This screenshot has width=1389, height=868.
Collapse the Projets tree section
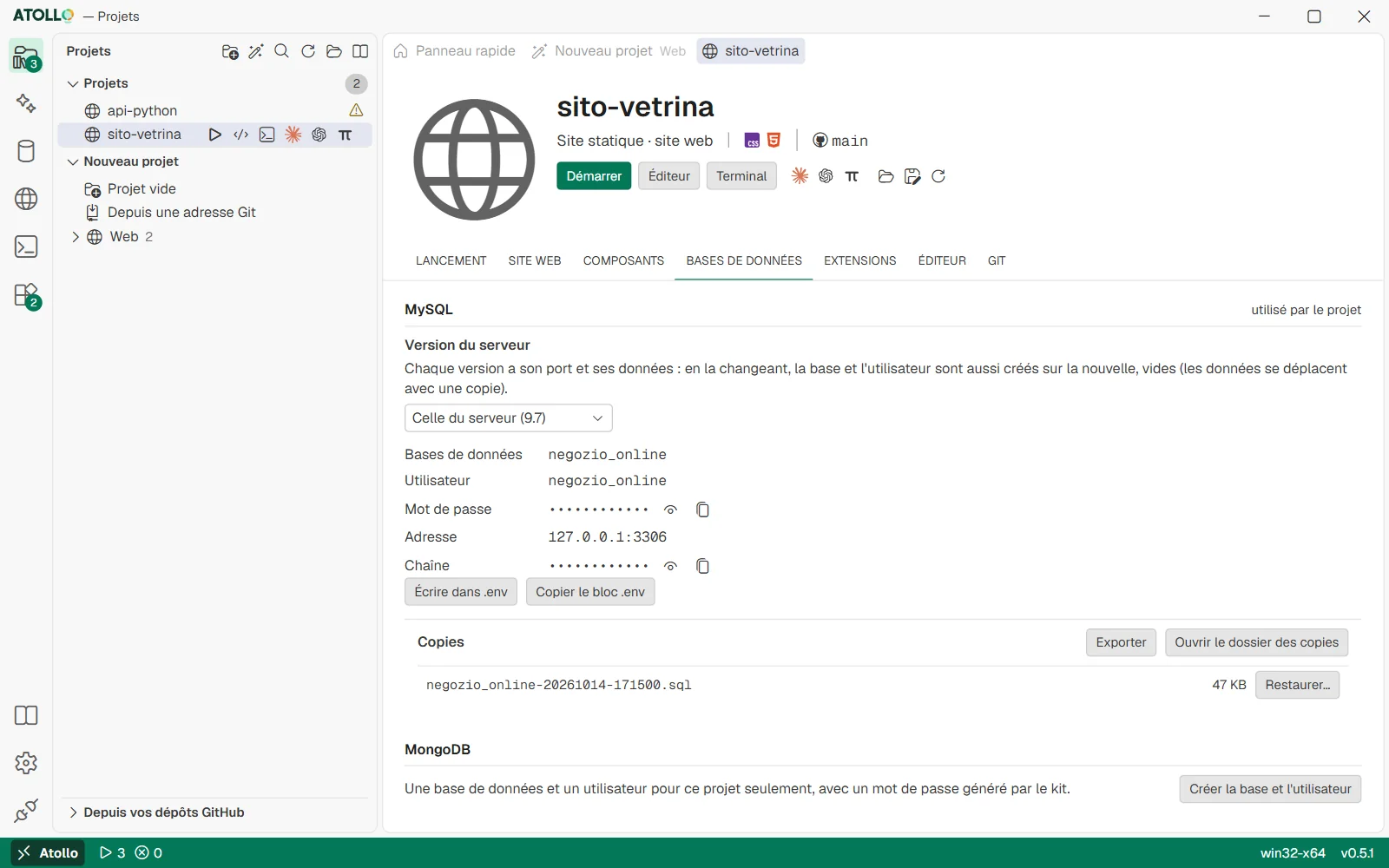click(73, 83)
